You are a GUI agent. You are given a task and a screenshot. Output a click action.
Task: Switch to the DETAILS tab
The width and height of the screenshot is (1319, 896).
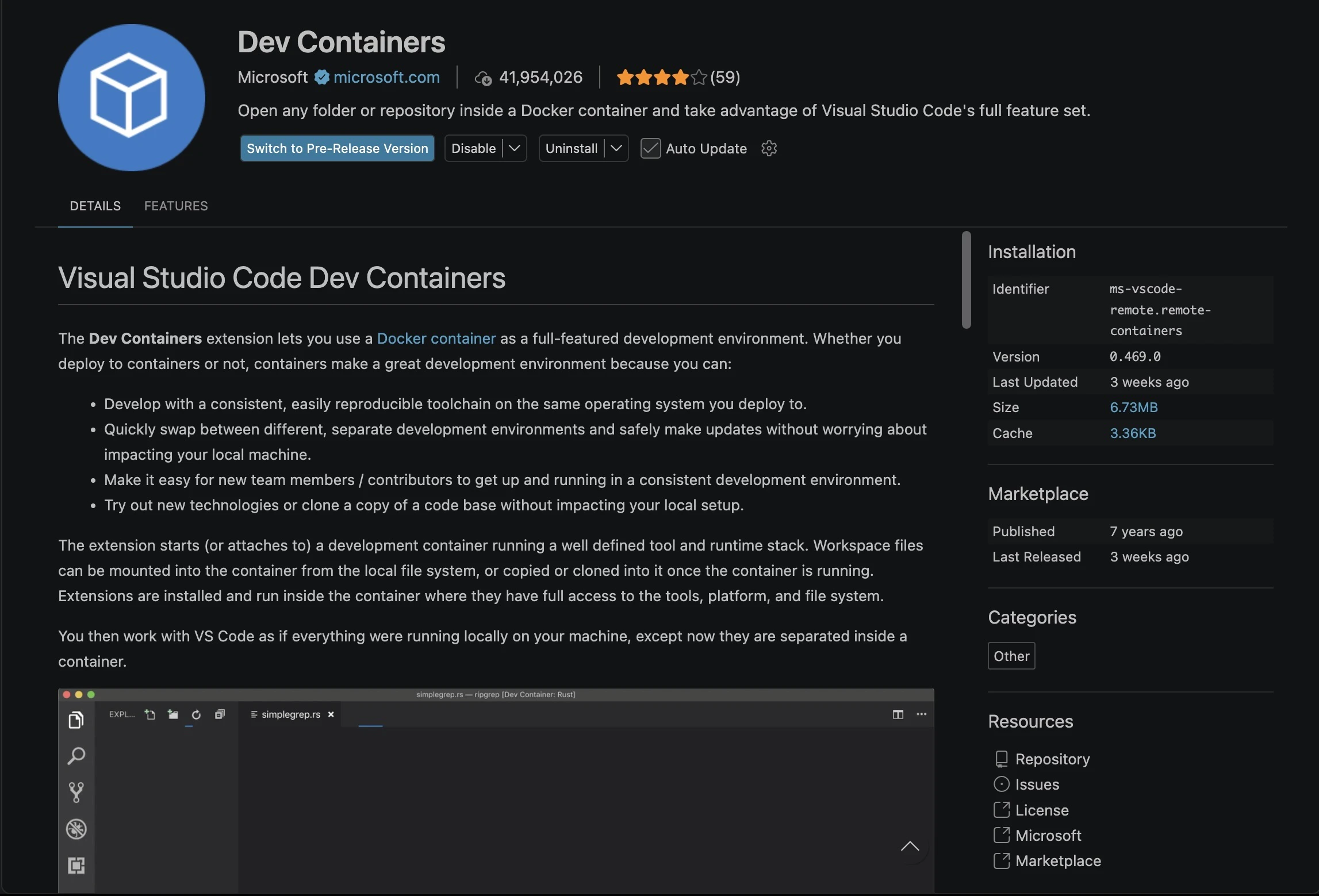(x=95, y=206)
